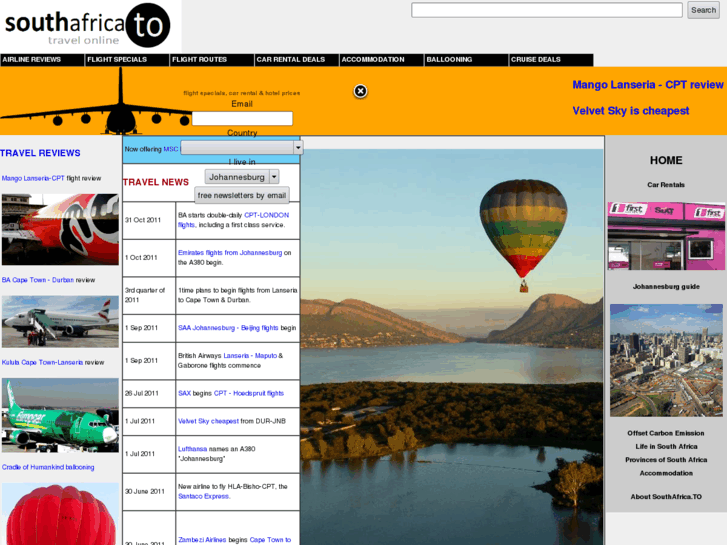727x545 pixels.
Task: Open the Lufthansa news link
Action: tap(192, 449)
